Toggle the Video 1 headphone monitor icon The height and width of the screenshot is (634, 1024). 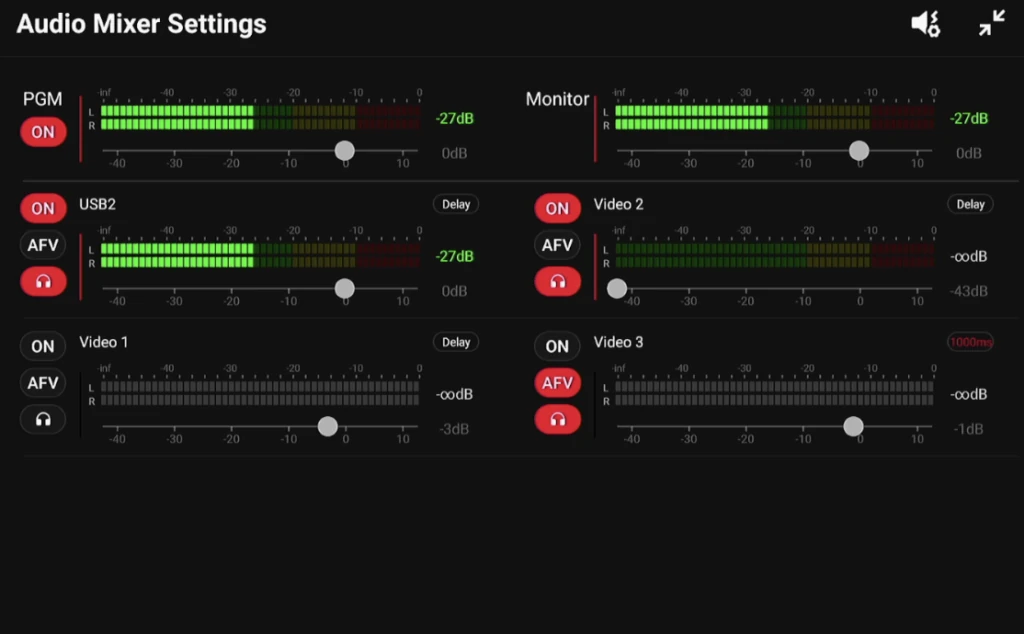pyautogui.click(x=43, y=419)
